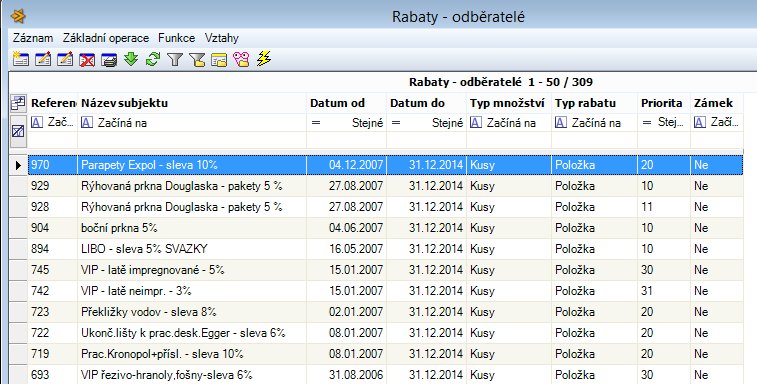Change equals operator for Datum do filter
Image resolution: width=757 pixels, height=384 pixels.
[x=396, y=123]
